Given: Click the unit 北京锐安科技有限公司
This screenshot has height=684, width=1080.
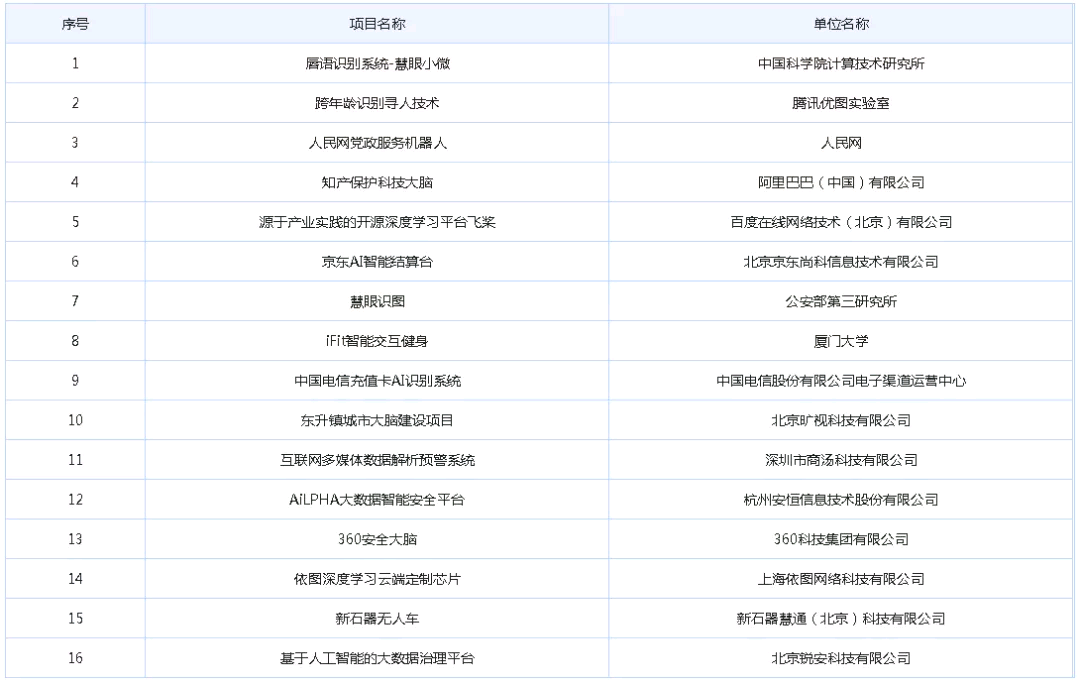Looking at the screenshot, I should tap(841, 658).
